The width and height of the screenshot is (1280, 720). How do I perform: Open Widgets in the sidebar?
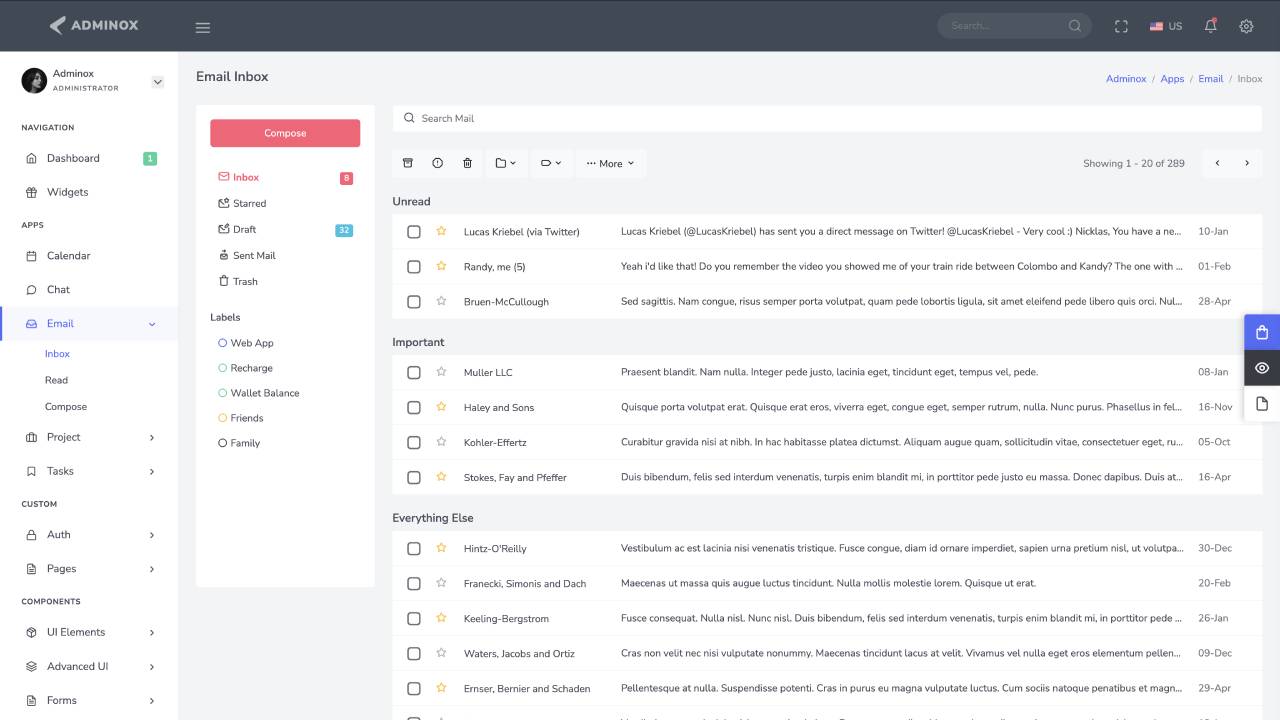(89, 192)
